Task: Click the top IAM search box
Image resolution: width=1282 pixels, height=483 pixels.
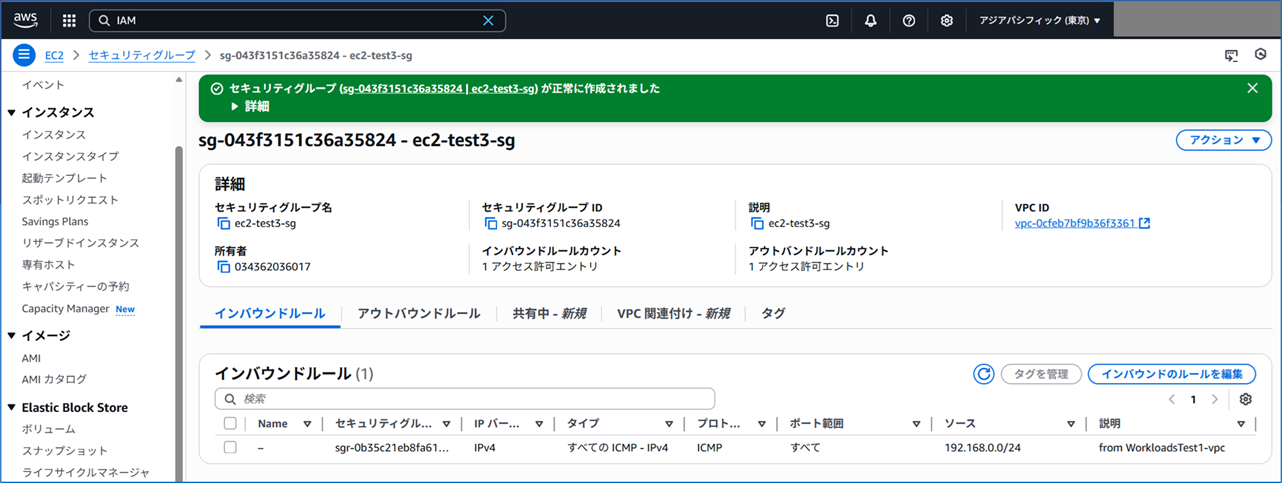Action: [x=297, y=20]
